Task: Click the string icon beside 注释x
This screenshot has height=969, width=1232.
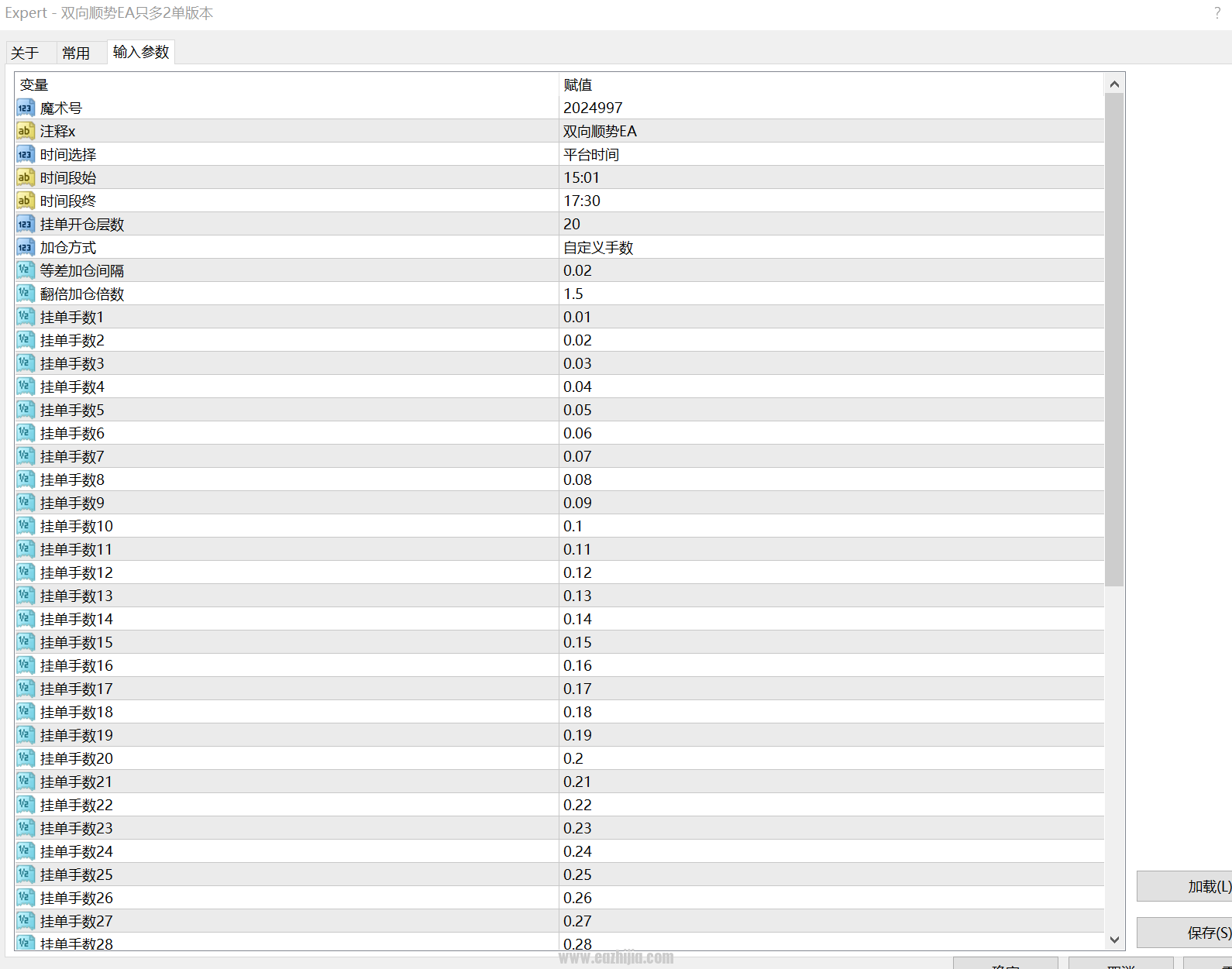Action: tap(26, 131)
